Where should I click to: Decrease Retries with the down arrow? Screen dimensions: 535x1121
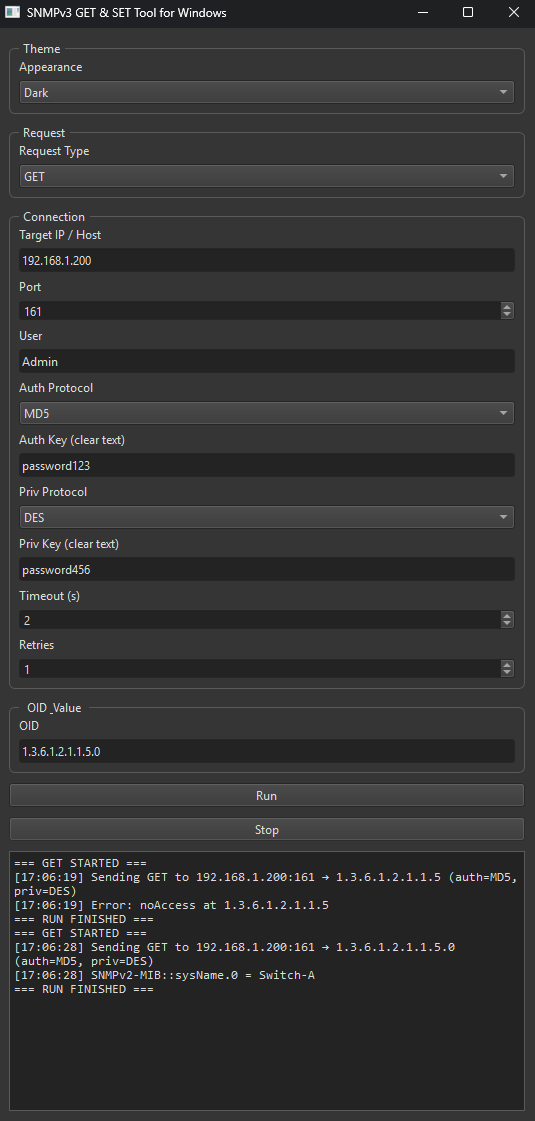point(507,673)
